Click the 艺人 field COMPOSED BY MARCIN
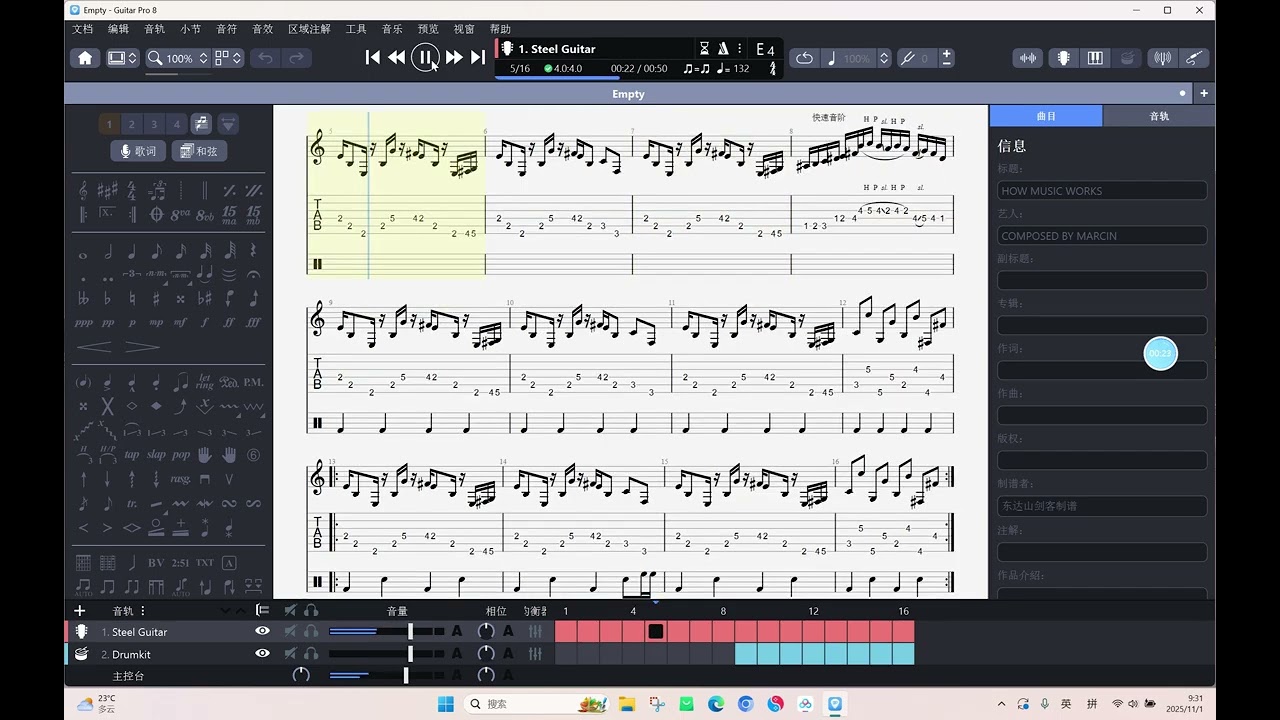Screen dimensions: 1280x720 click(1102, 236)
